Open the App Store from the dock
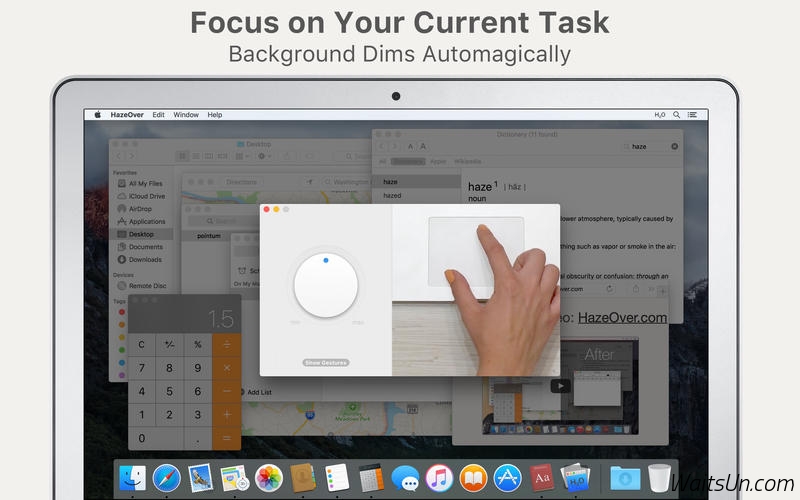The width and height of the screenshot is (800, 500). [x=508, y=478]
